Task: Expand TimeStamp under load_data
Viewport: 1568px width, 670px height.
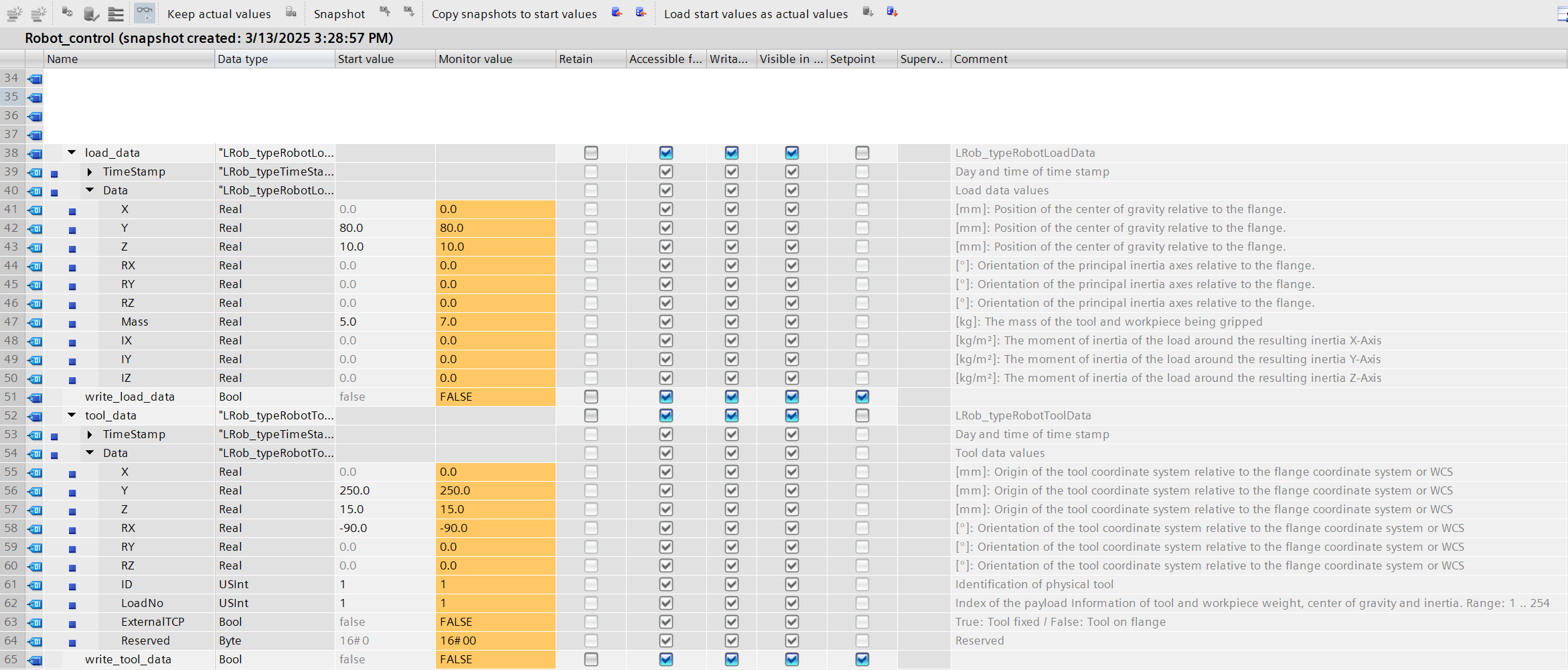Action: 90,172
